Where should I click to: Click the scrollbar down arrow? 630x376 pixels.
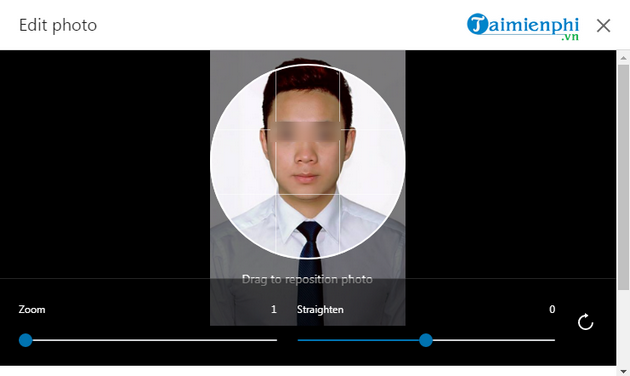pos(623,372)
